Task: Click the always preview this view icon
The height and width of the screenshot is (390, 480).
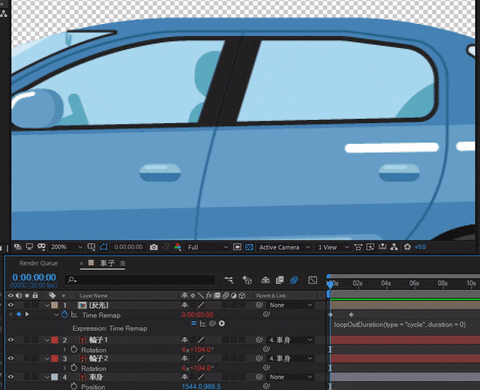Action: coord(18,247)
